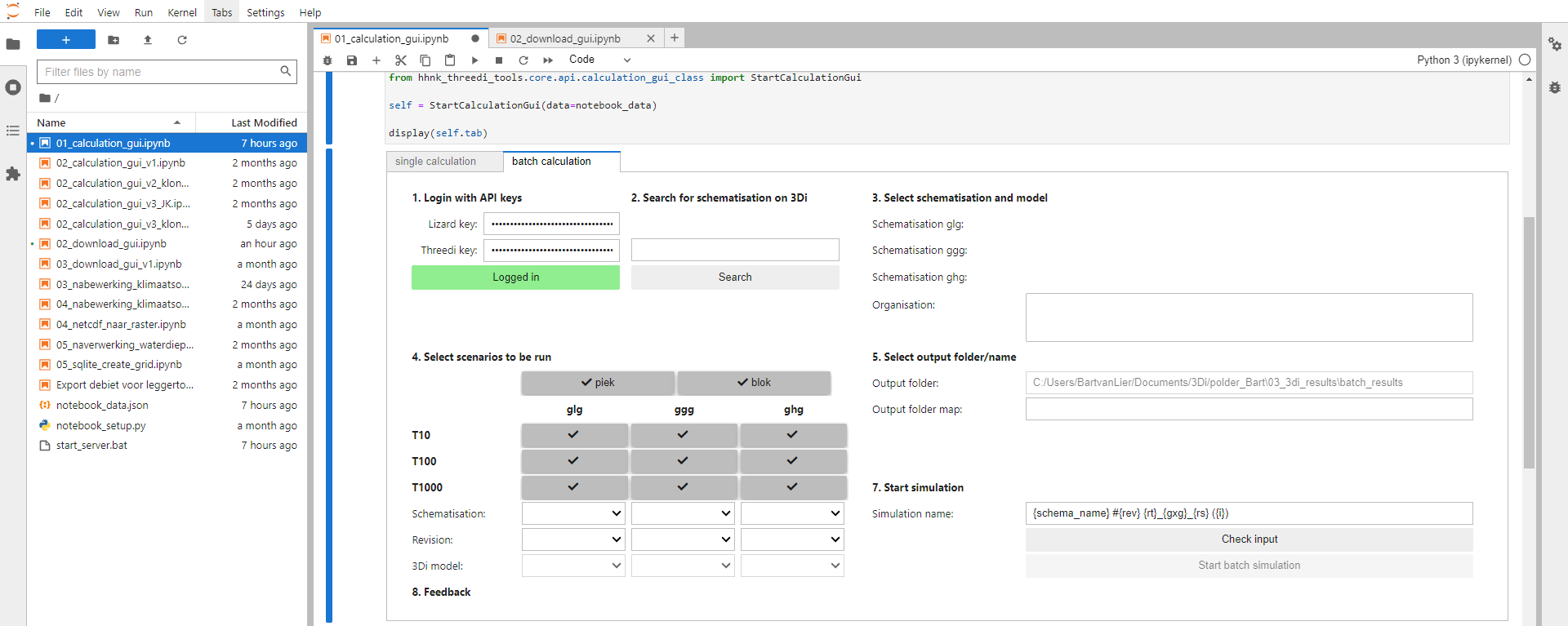
Task: Paste cells from clipboard
Action: pos(450,60)
